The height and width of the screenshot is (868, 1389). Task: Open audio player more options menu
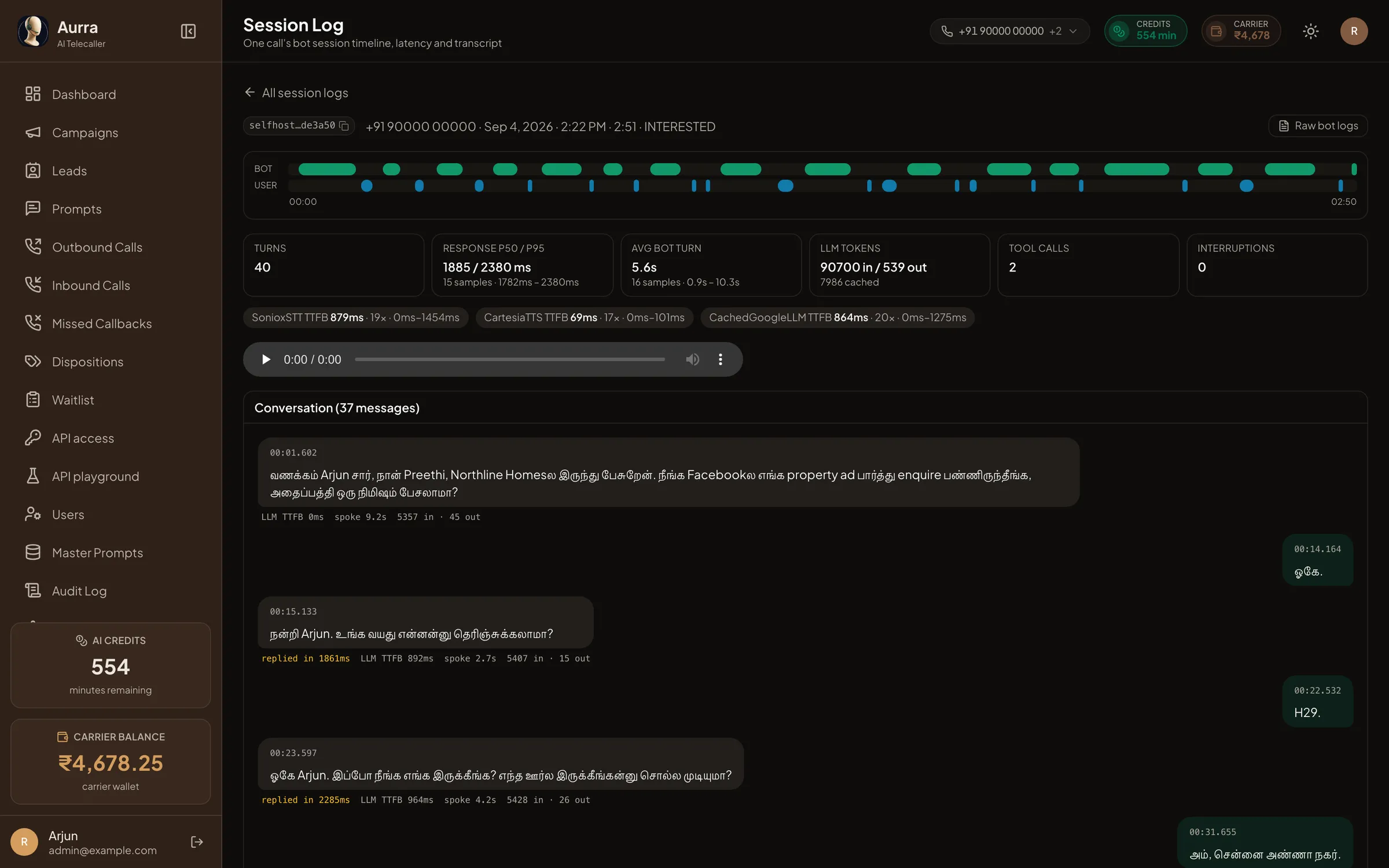(720, 359)
